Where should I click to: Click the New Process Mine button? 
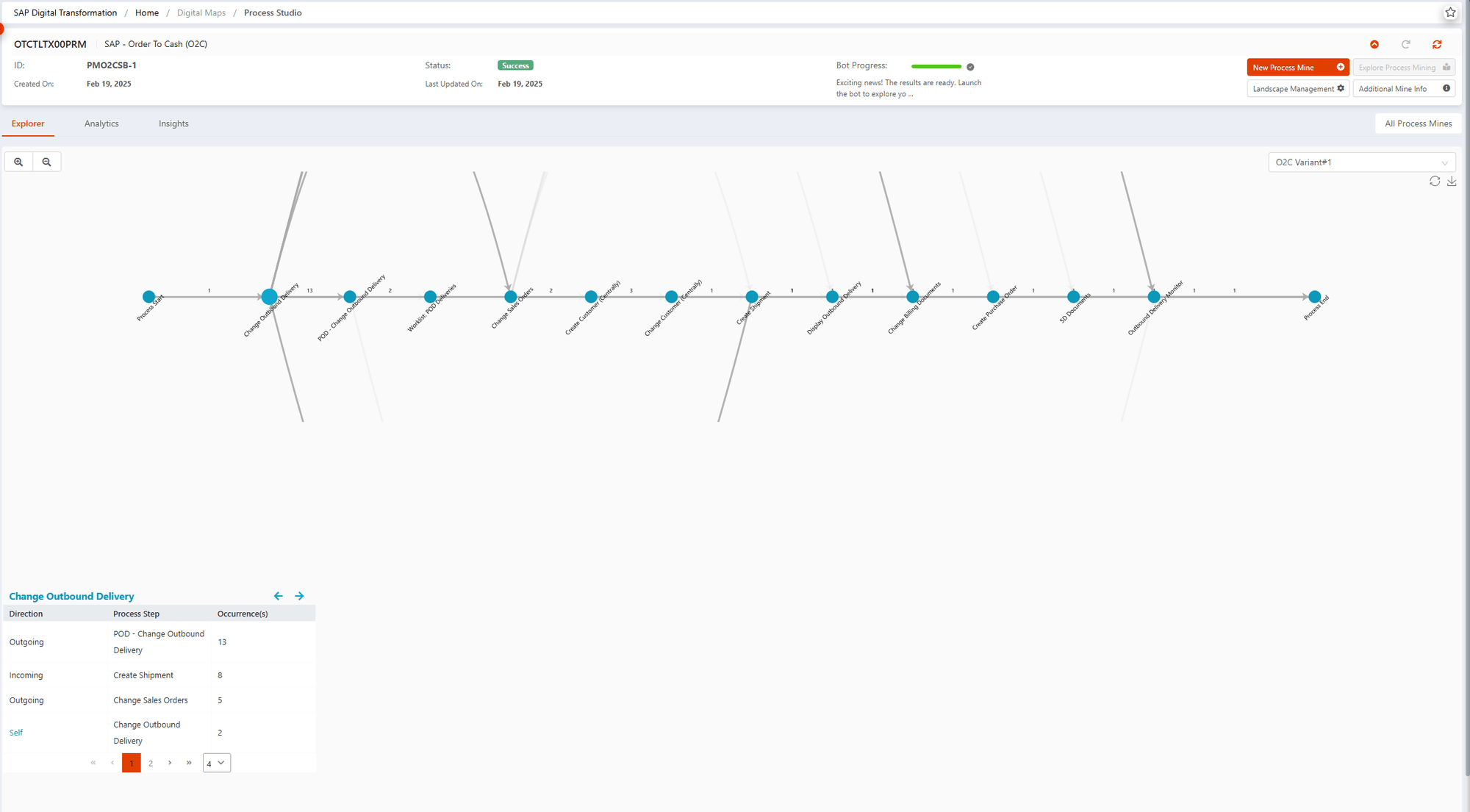click(x=1298, y=67)
